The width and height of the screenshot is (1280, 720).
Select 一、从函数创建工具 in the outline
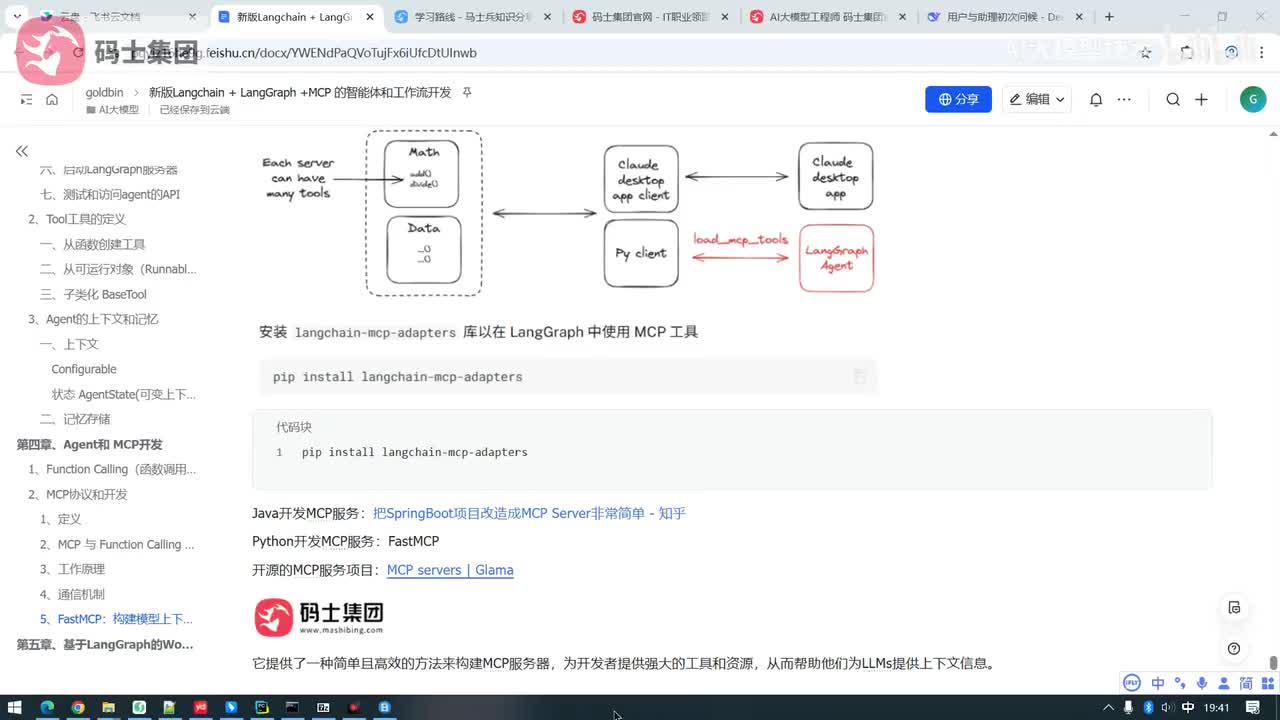tap(93, 244)
